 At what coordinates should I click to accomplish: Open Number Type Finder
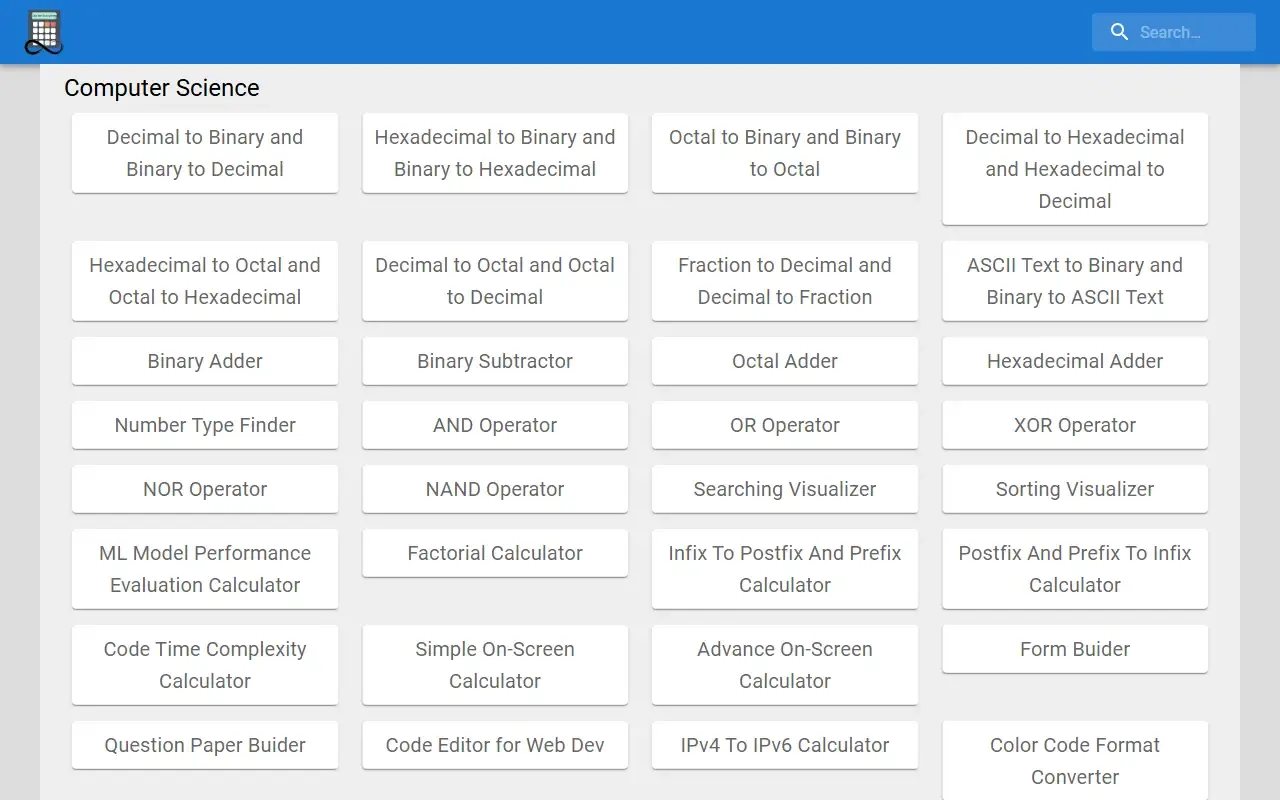(x=205, y=425)
